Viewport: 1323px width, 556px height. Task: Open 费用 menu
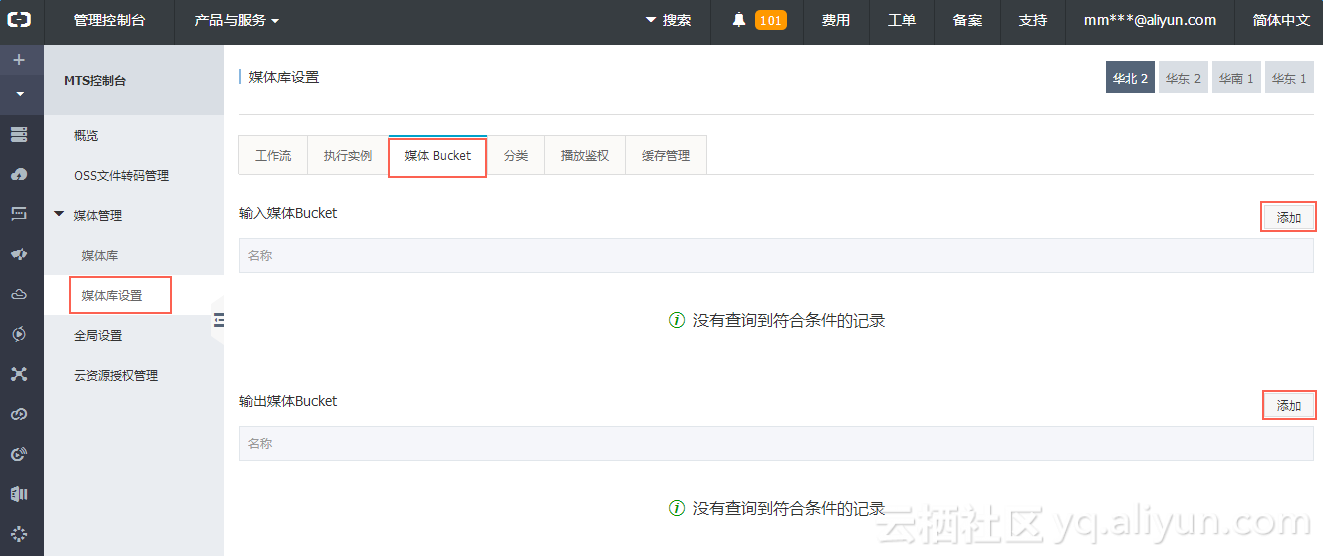coord(836,20)
